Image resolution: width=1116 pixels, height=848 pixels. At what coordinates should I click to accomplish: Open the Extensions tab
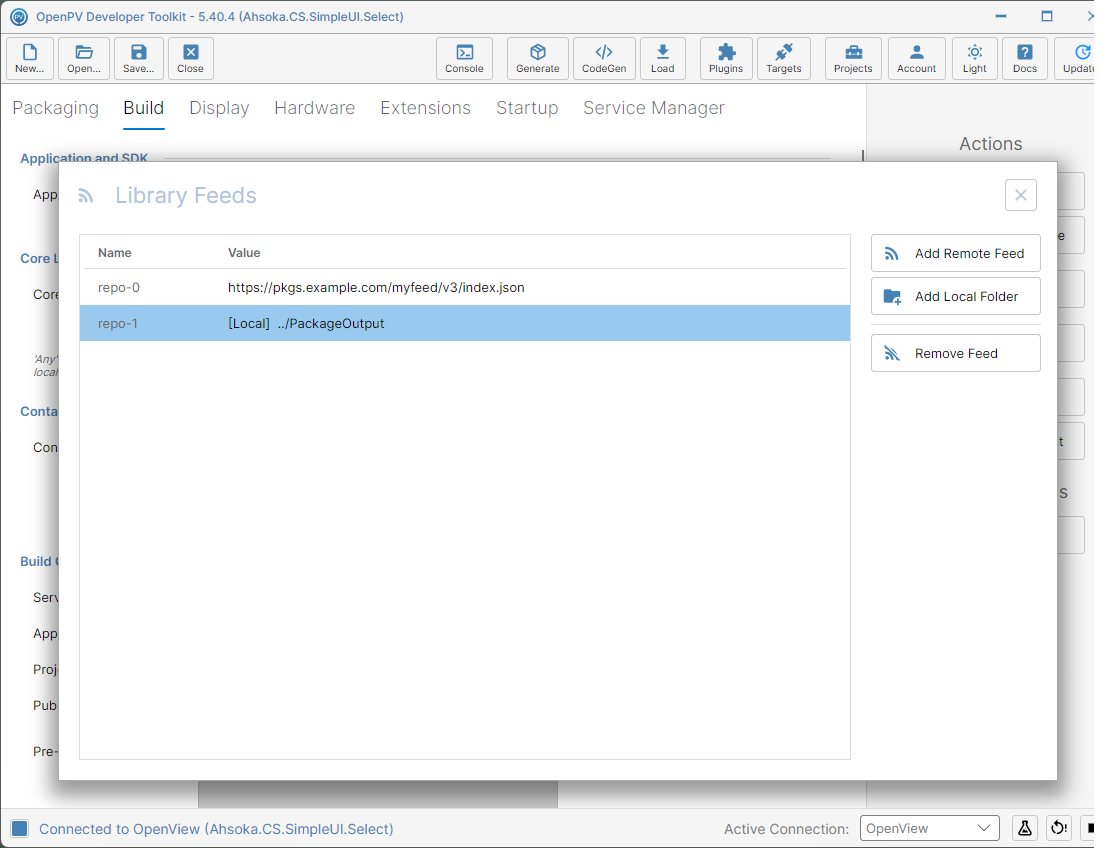pos(426,108)
